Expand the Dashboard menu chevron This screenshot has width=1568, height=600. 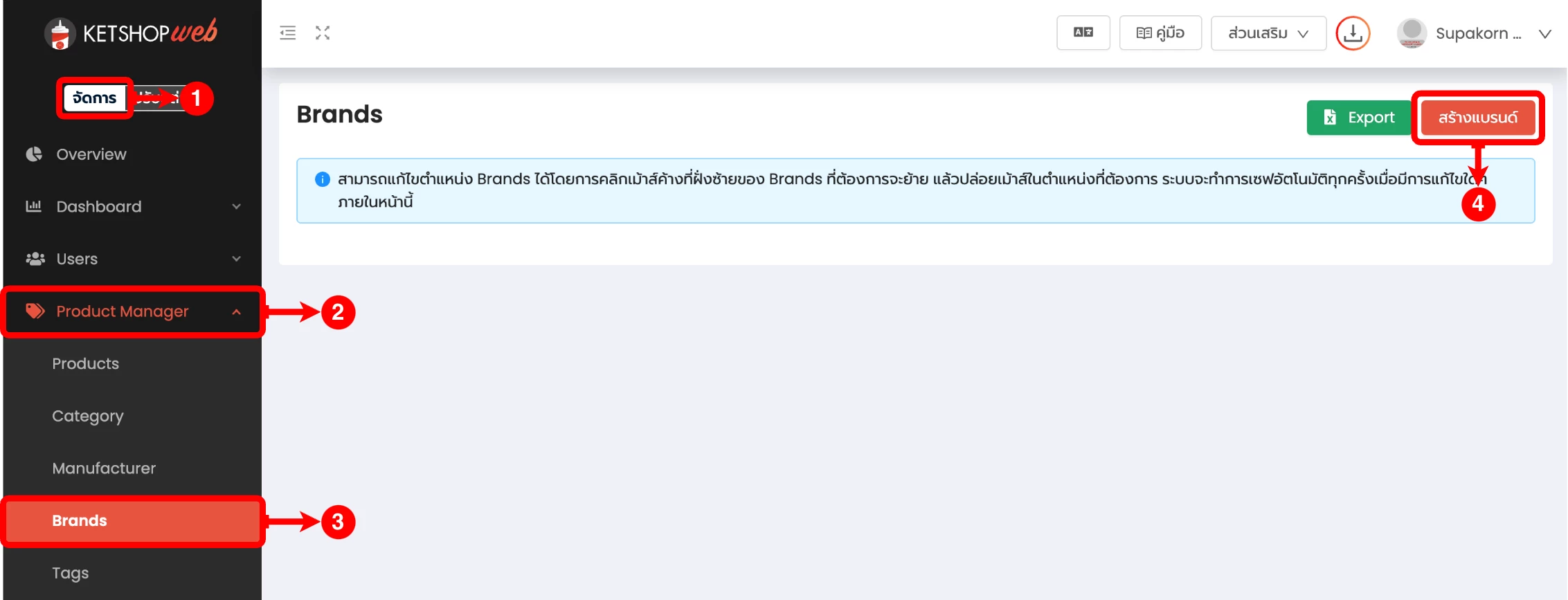point(237,206)
